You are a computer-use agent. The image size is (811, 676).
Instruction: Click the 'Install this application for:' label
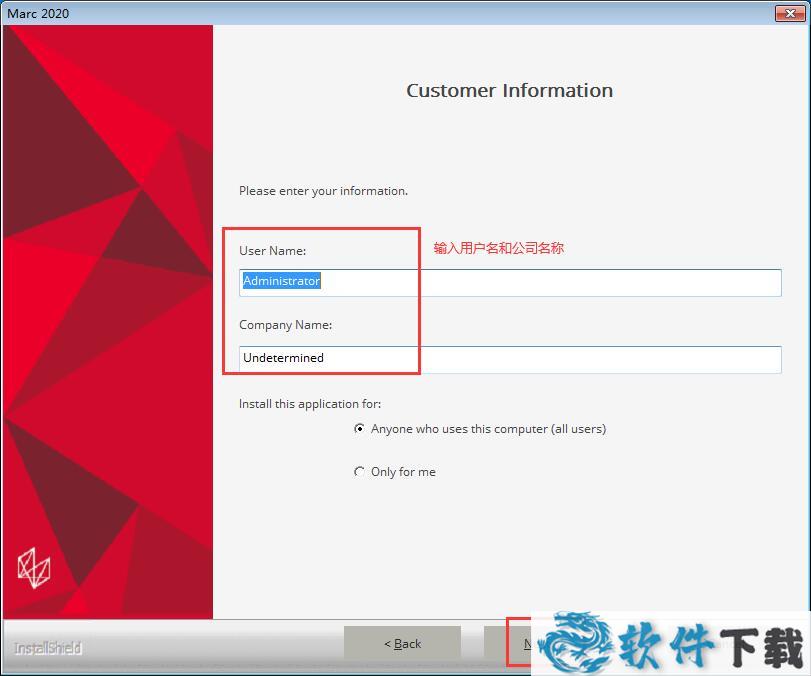pos(310,404)
